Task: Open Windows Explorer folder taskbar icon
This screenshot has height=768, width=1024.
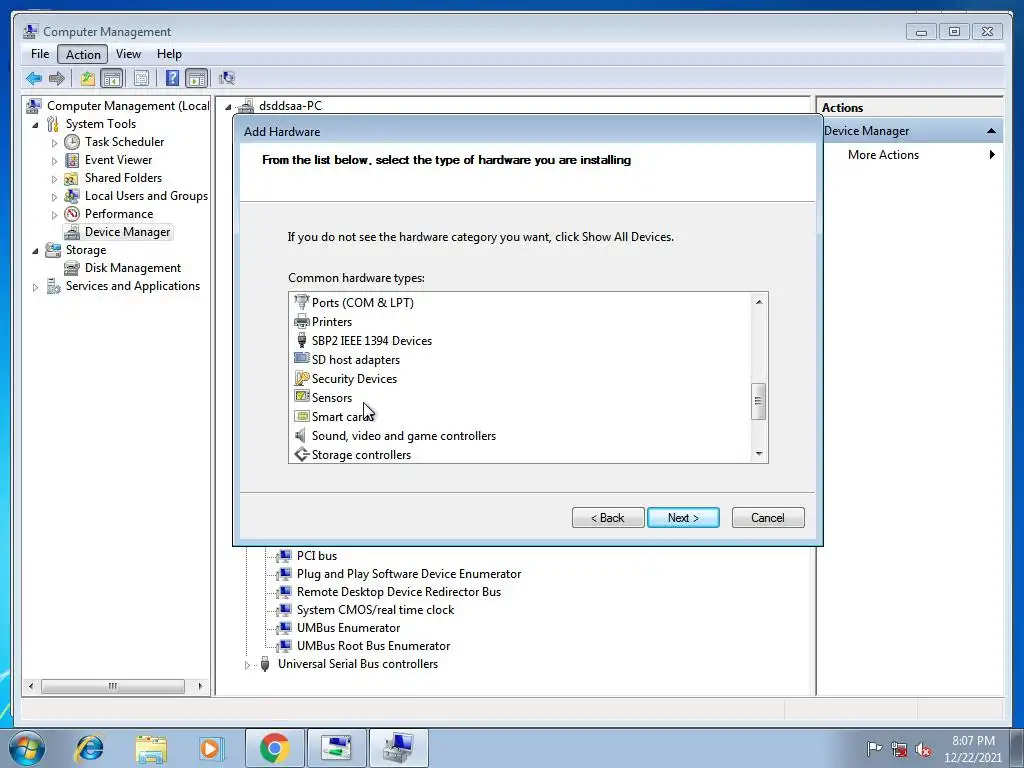Action: tap(151, 748)
